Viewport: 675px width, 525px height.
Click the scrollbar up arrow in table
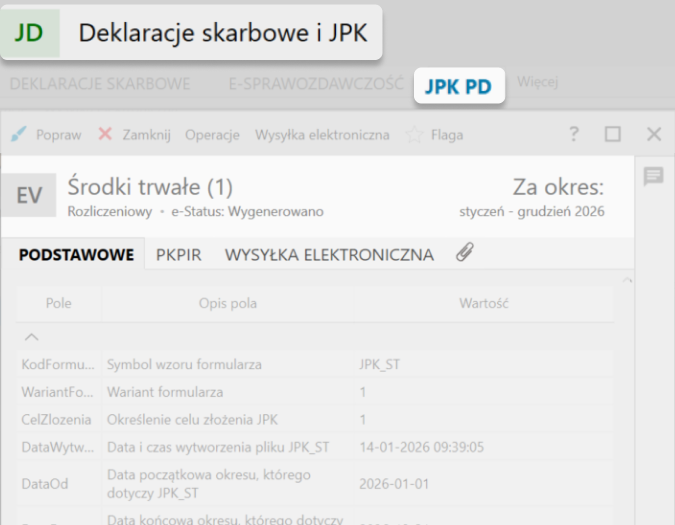tap(627, 282)
